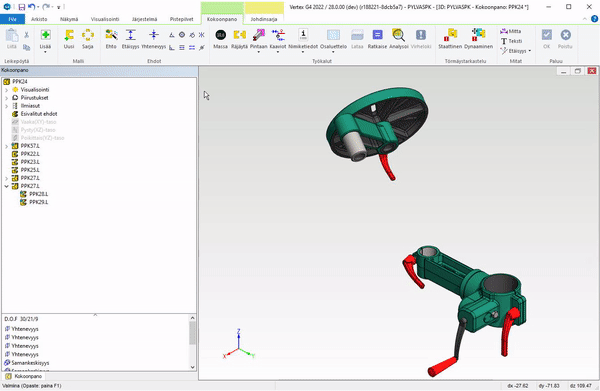Screen dimensions: 600x391
Task: Switch to the Arkisto tab
Action: 39,19
